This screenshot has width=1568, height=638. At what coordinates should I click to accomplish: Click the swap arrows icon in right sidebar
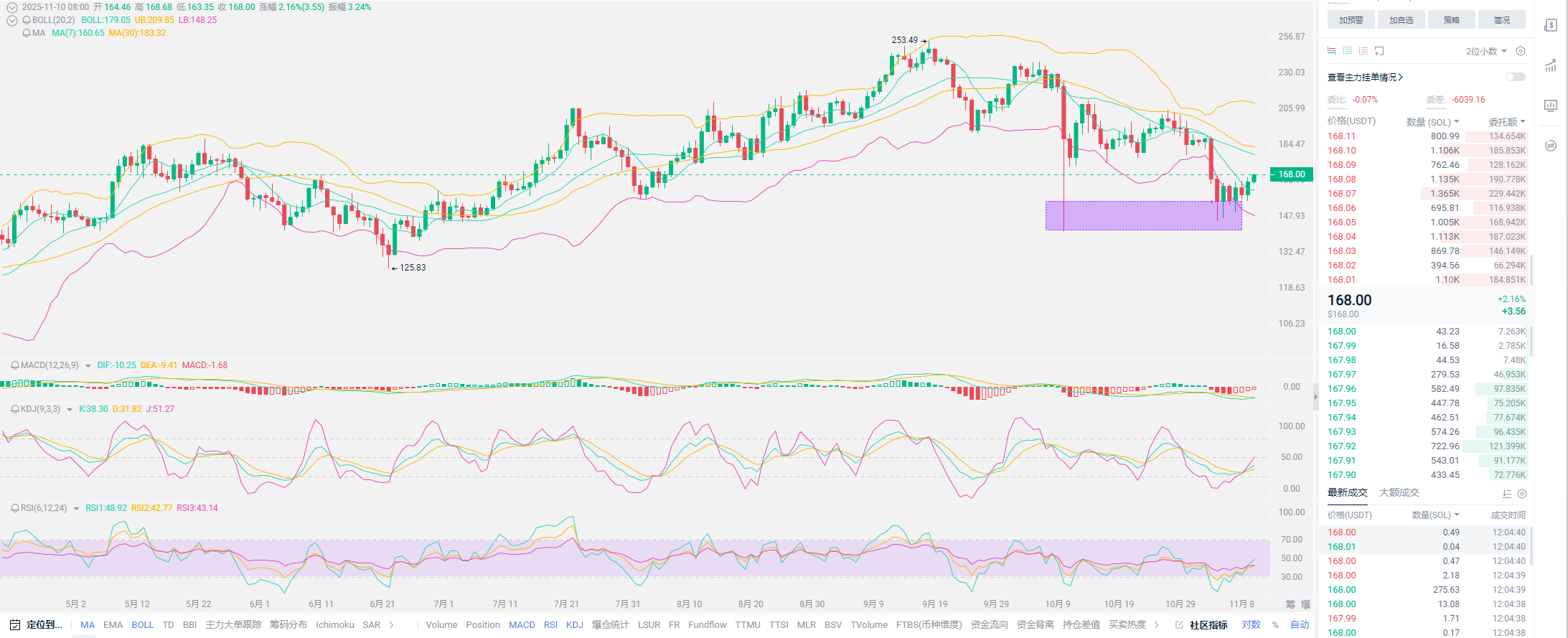[x=1551, y=146]
